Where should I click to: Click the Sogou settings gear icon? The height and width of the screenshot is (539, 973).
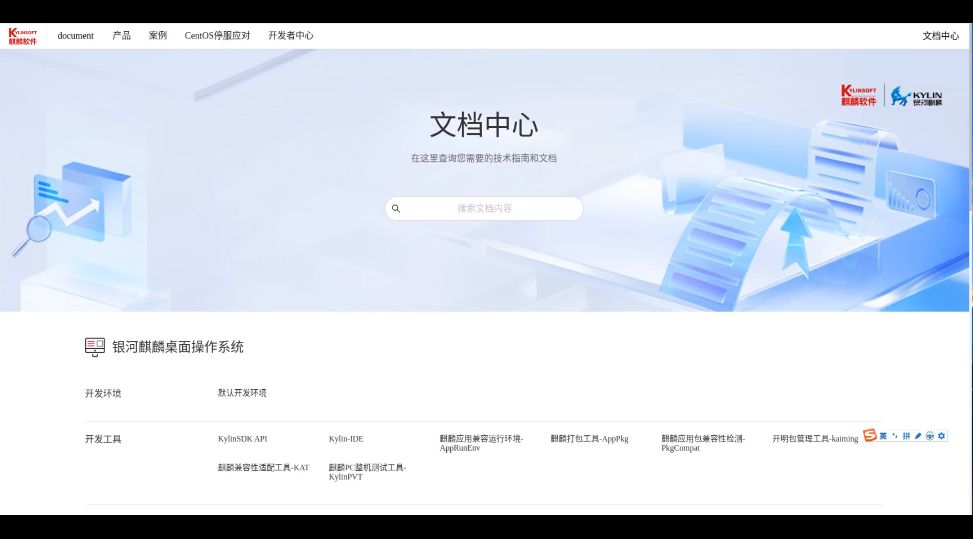941,436
